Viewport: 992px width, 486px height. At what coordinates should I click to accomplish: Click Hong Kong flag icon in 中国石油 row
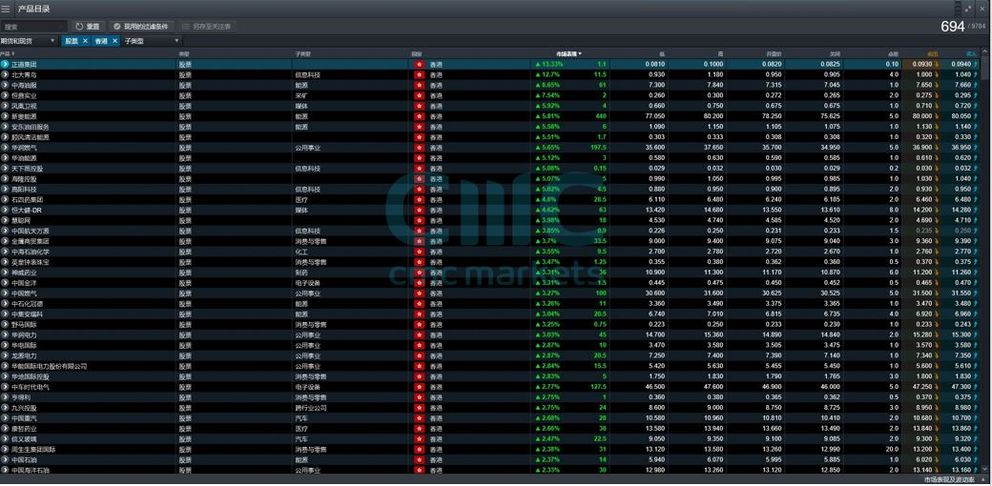coord(419,460)
